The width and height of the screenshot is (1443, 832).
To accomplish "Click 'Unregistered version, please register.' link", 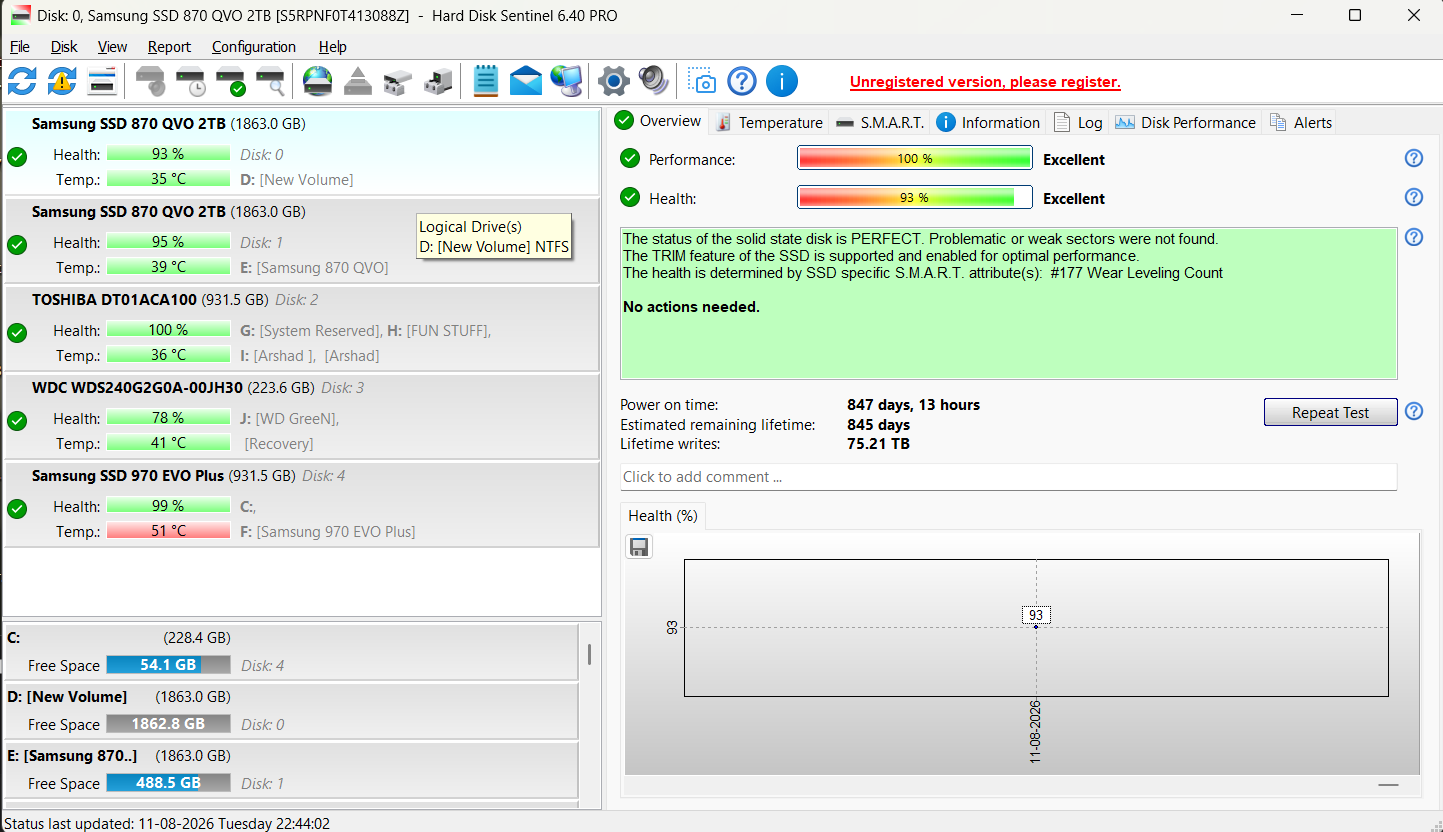I will coord(985,82).
